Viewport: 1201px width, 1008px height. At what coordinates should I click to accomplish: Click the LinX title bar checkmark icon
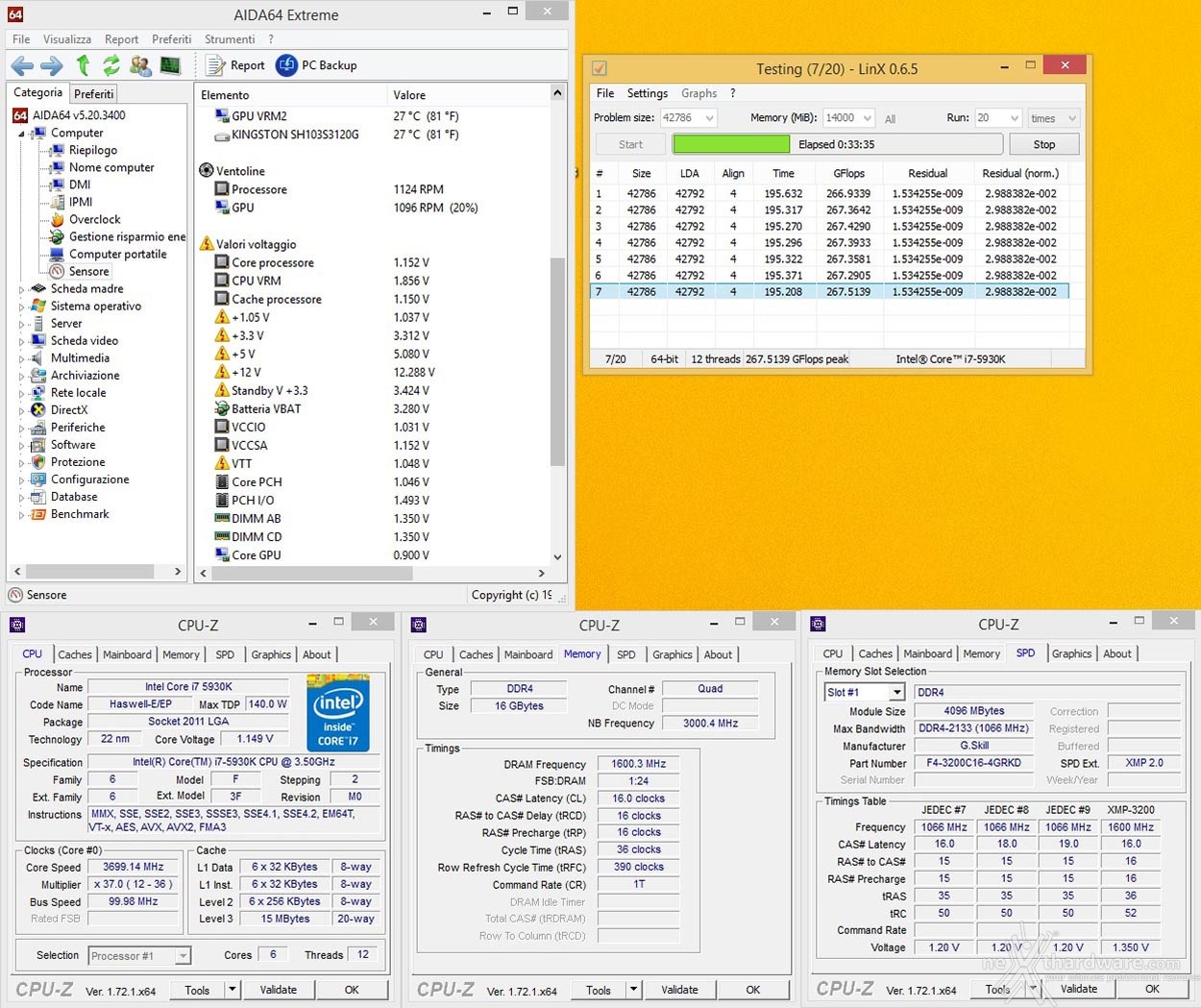pos(600,68)
